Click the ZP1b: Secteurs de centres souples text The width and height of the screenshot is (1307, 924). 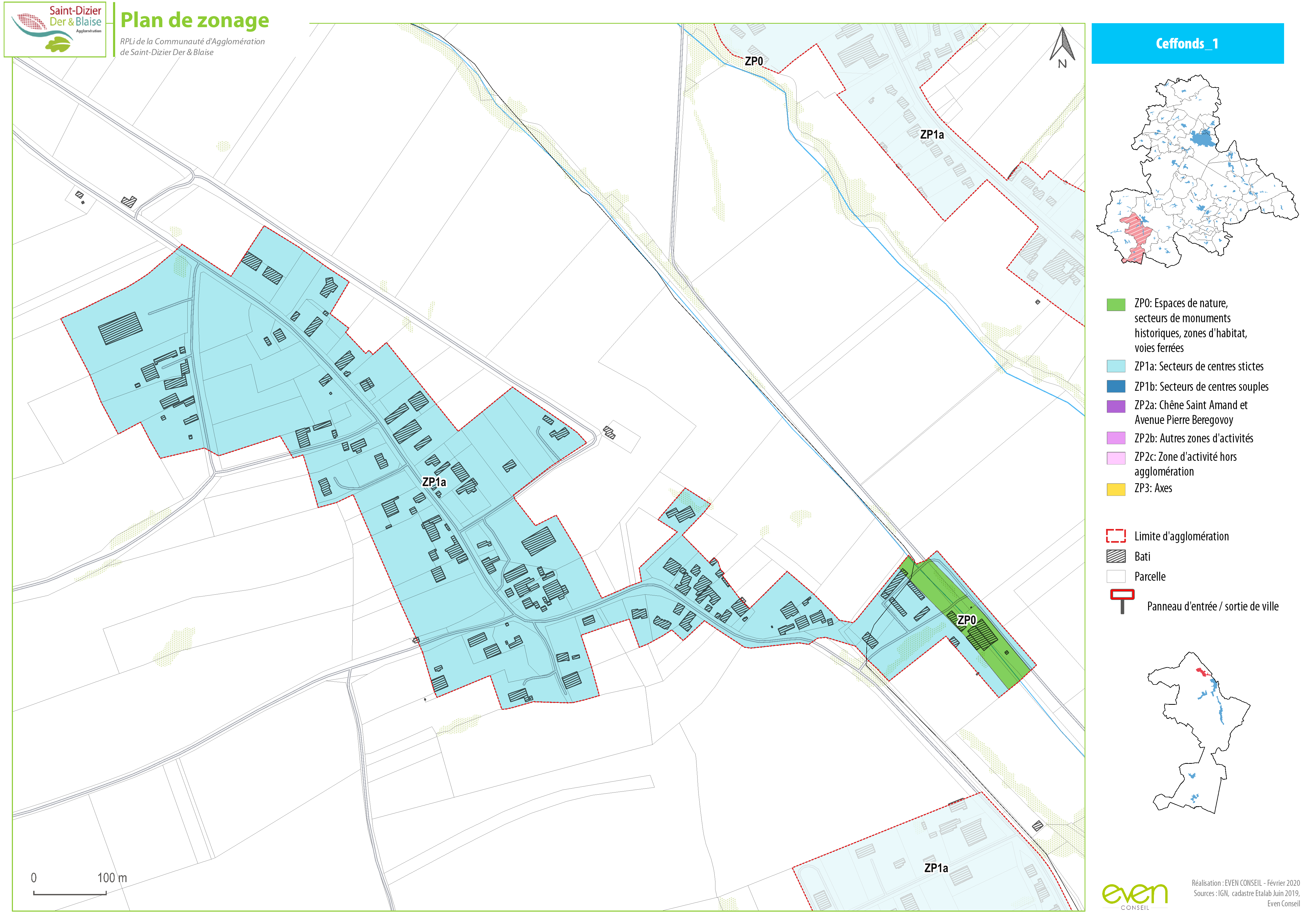[x=1201, y=387]
